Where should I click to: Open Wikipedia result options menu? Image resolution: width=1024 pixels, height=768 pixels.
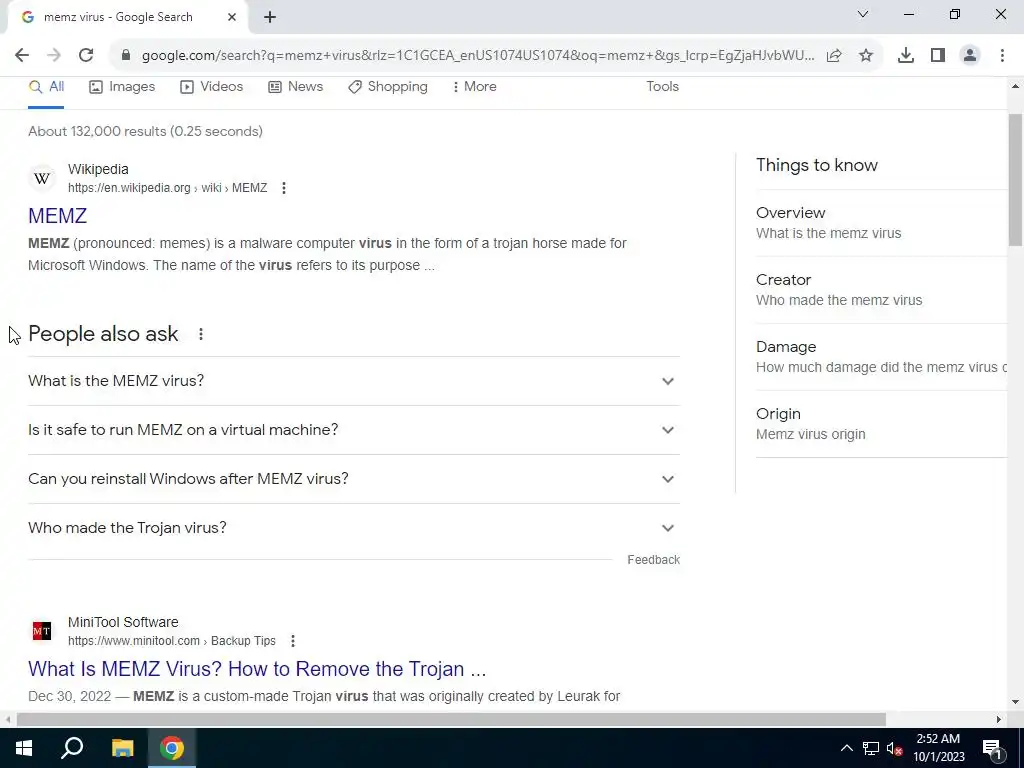tap(283, 188)
